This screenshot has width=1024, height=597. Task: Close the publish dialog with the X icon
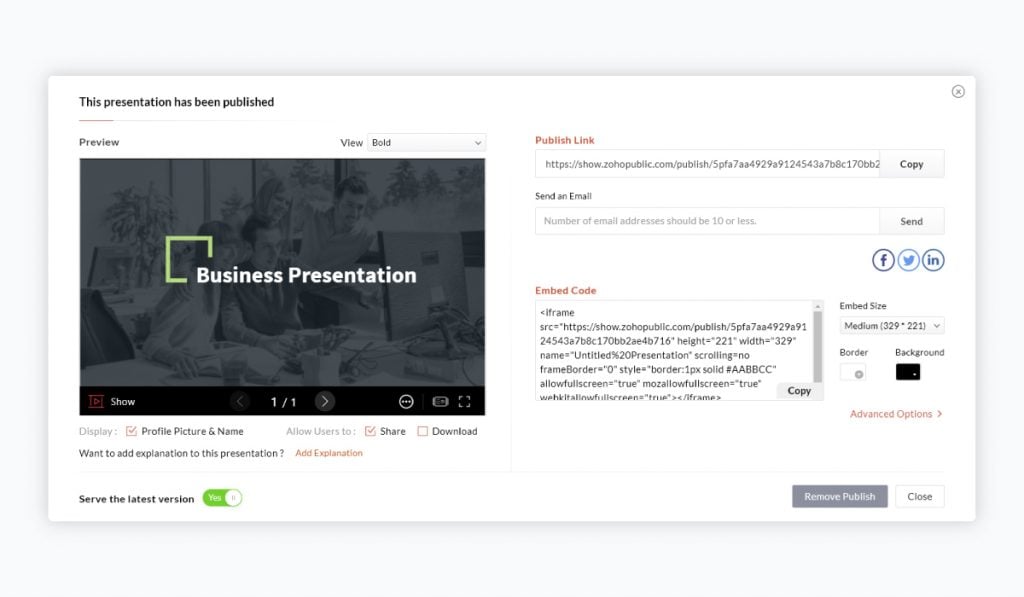pyautogui.click(x=958, y=90)
